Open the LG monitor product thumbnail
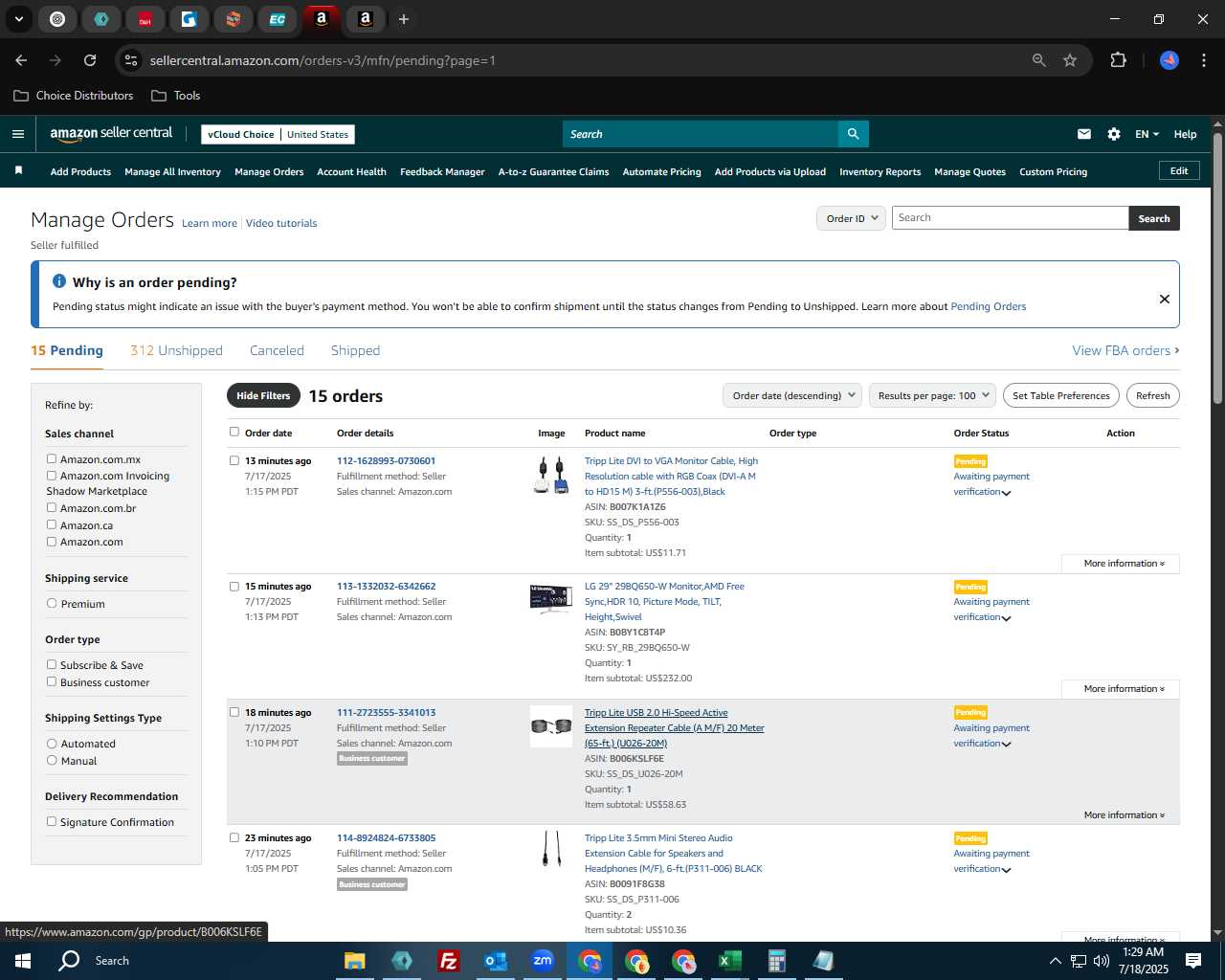 tap(550, 598)
